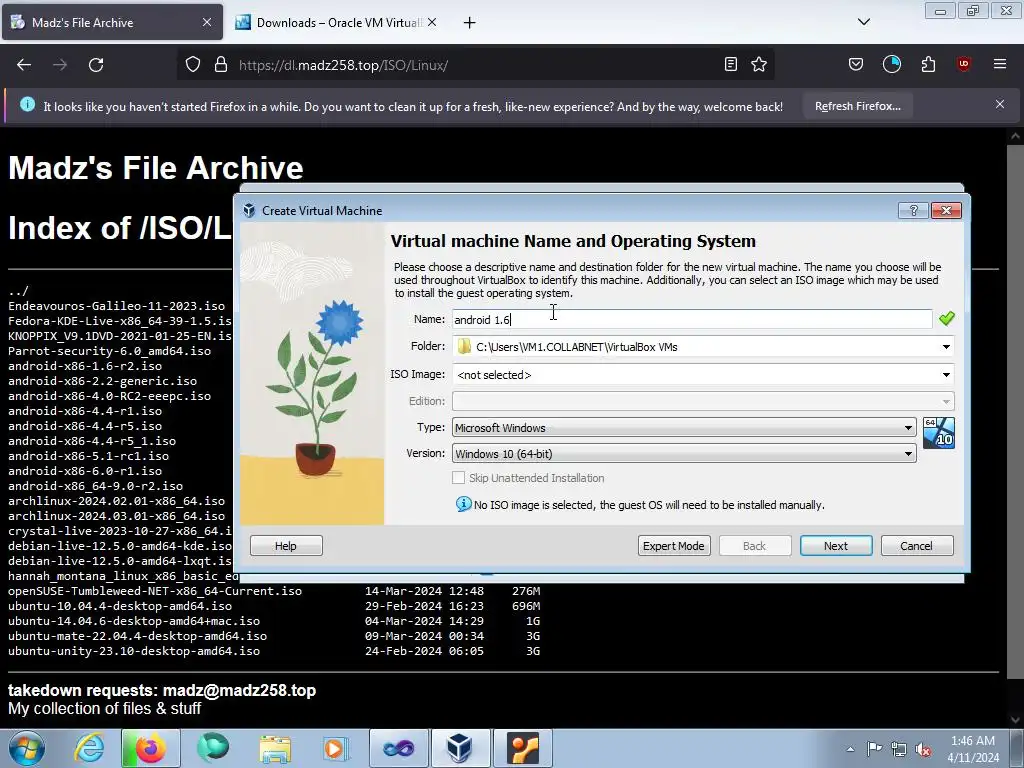Viewport: 1024px width, 768px height.
Task: Bookmark this page with the star icon
Action: [x=759, y=65]
